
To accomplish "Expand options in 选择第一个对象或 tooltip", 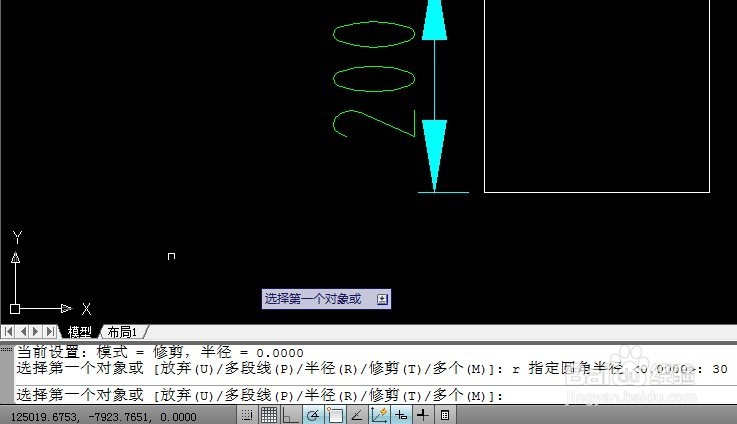I will [382, 299].
